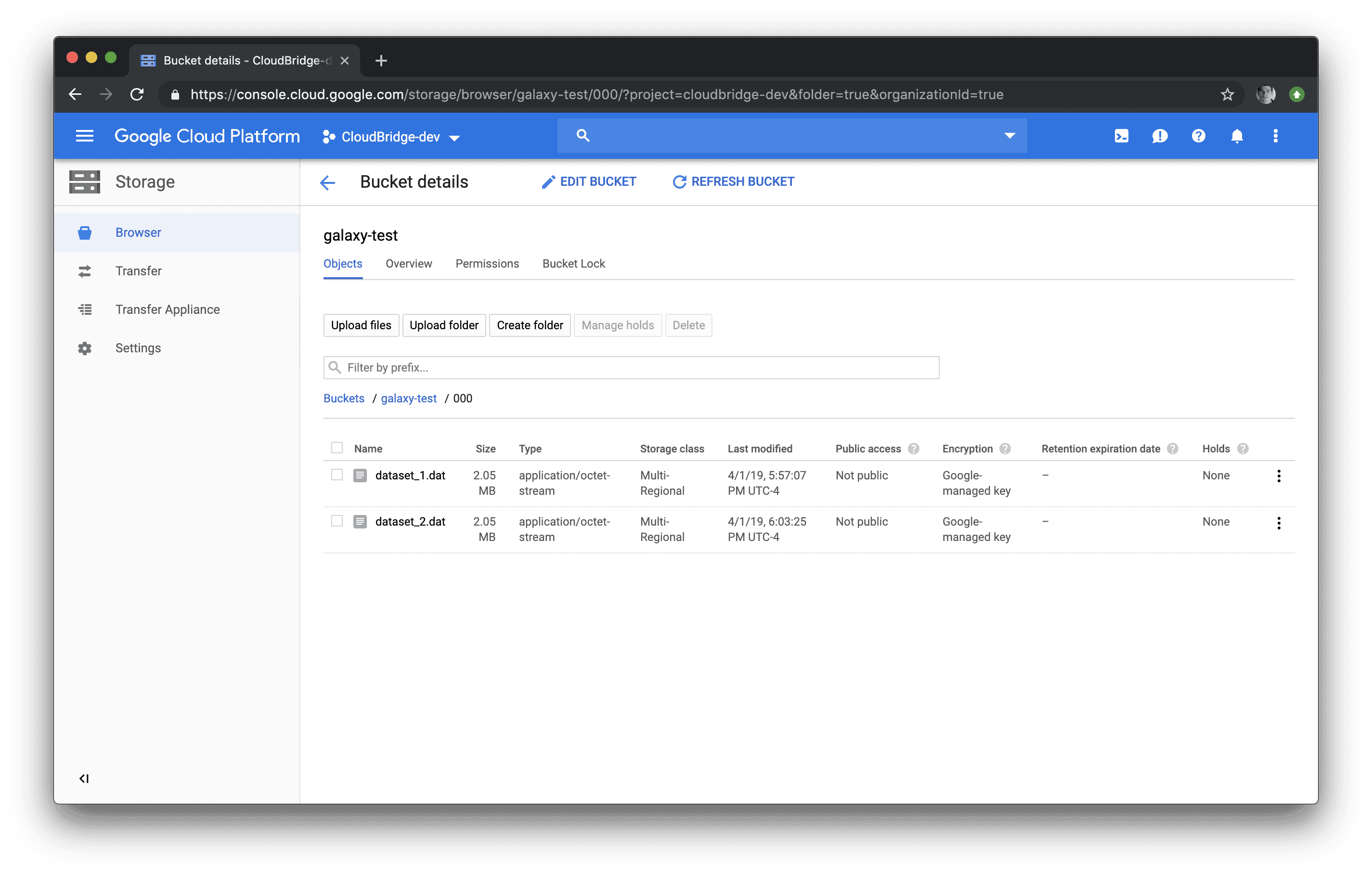Check the select-all checkbox in the header
The height and width of the screenshot is (875, 1372).
(337, 448)
